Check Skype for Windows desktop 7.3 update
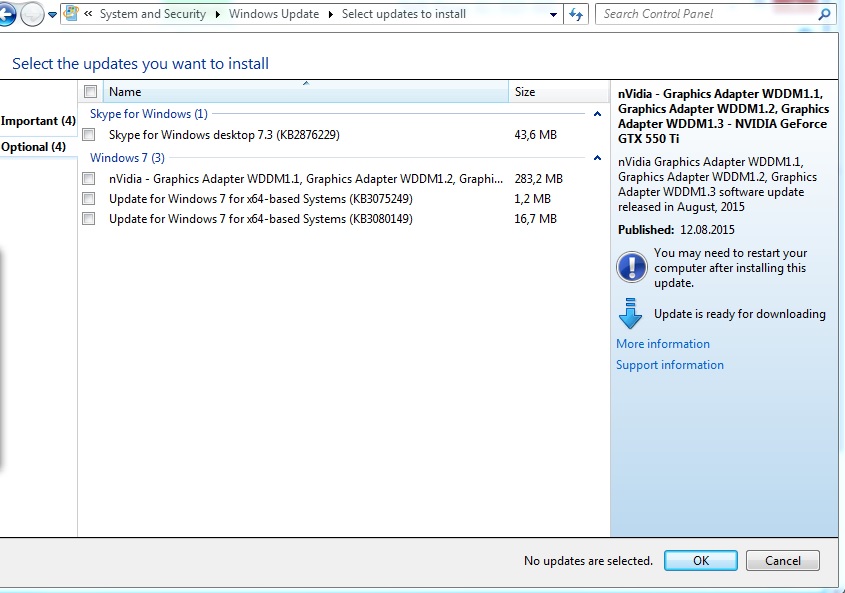845x593 pixels. tap(89, 134)
